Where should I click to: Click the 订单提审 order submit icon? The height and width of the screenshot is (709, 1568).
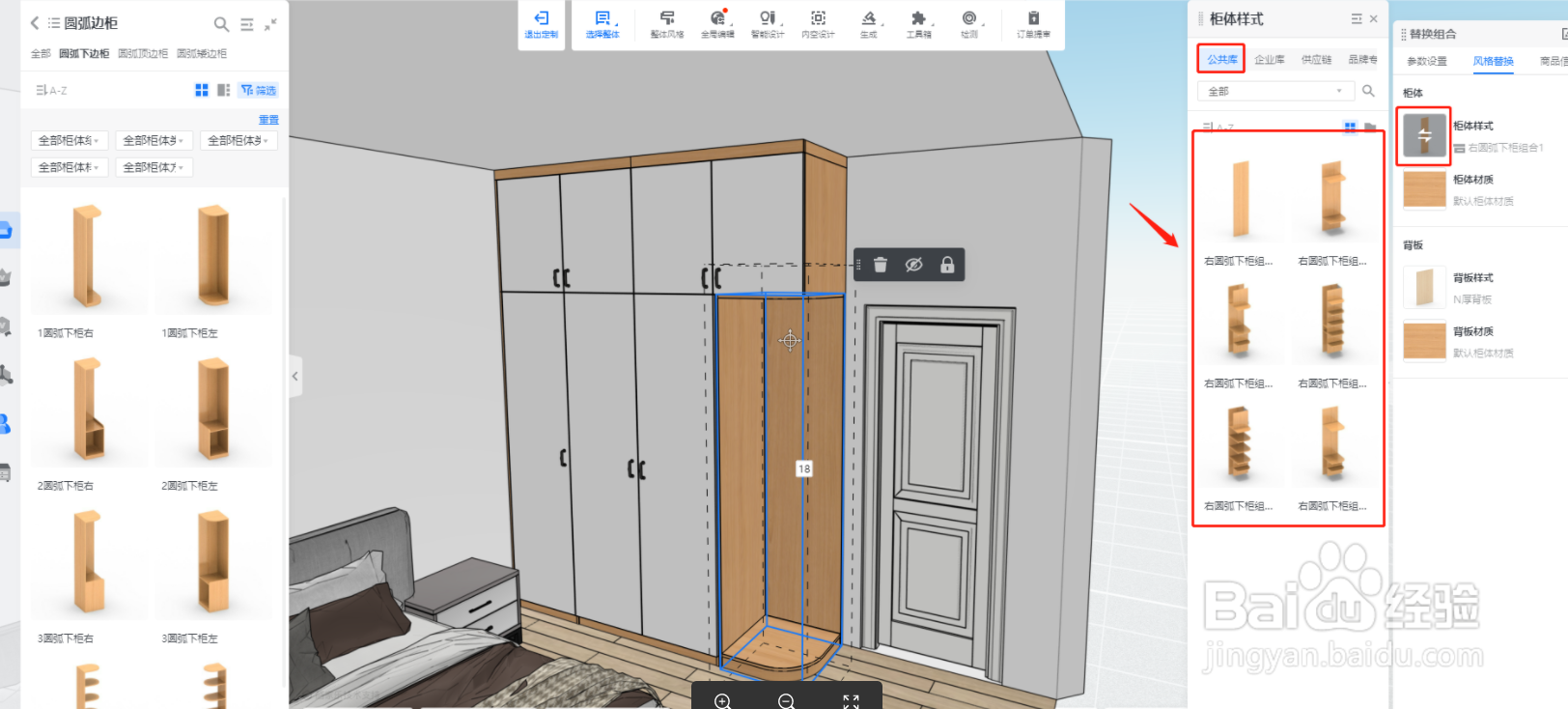pos(1033,24)
